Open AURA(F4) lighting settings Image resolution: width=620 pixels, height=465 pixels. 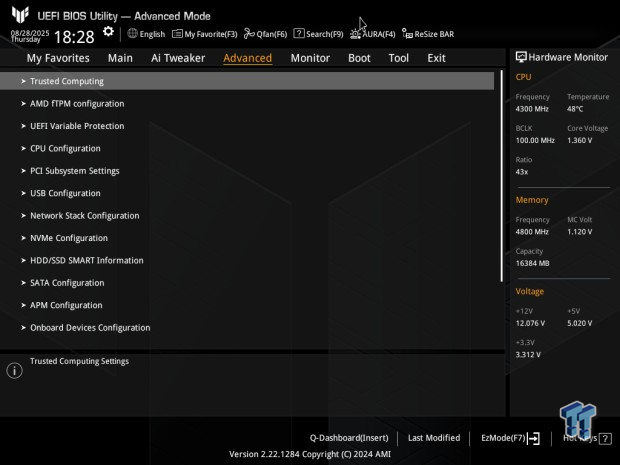coord(379,34)
